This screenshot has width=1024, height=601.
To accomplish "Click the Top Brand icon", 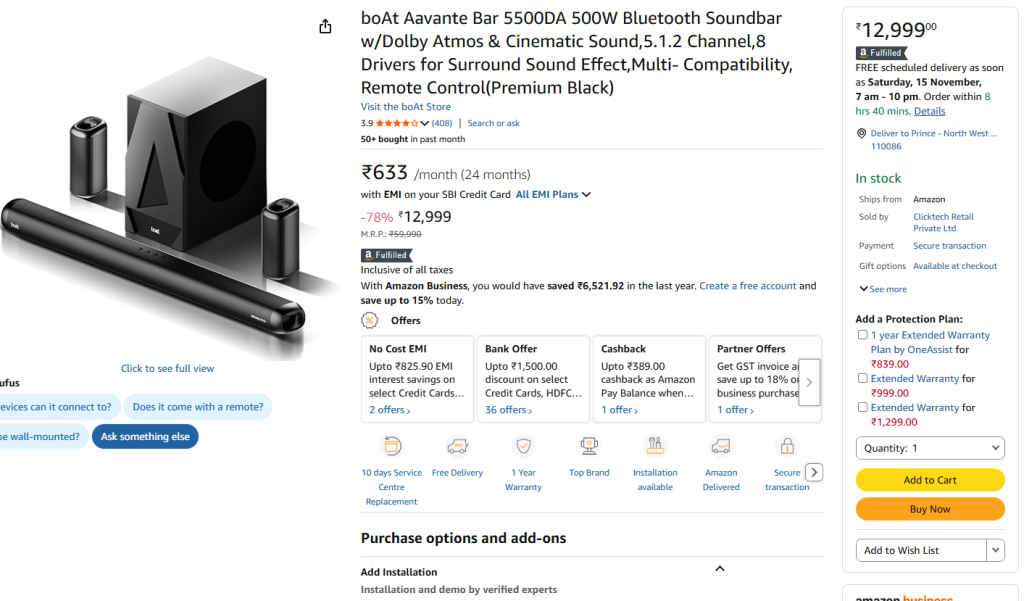I will pos(589,447).
